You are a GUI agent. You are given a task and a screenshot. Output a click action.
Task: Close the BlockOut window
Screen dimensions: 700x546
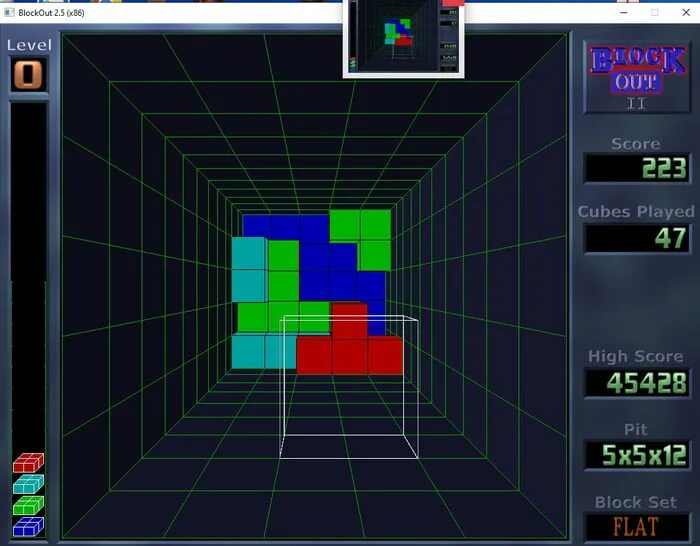point(686,13)
